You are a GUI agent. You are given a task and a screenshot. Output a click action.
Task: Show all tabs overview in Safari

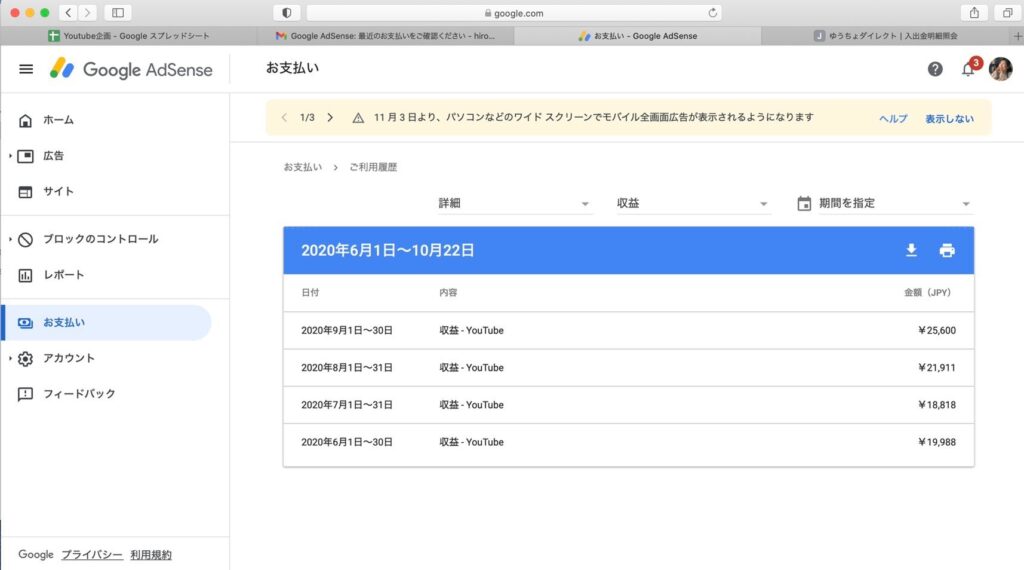click(x=1008, y=12)
